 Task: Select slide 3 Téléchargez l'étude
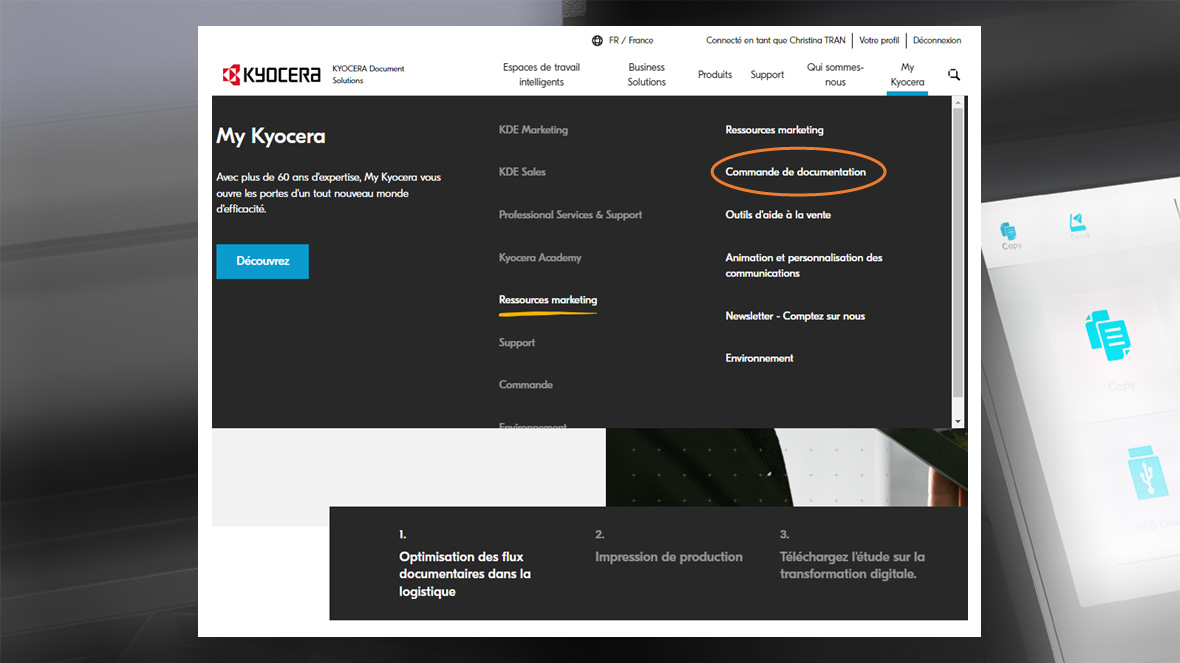(852, 565)
